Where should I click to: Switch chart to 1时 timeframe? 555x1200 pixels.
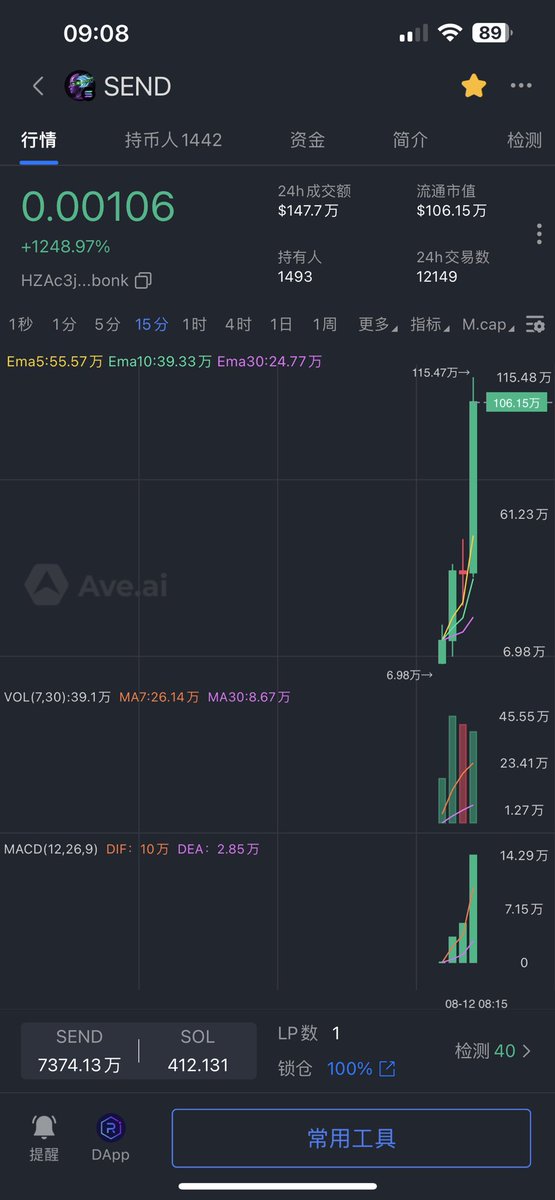194,324
